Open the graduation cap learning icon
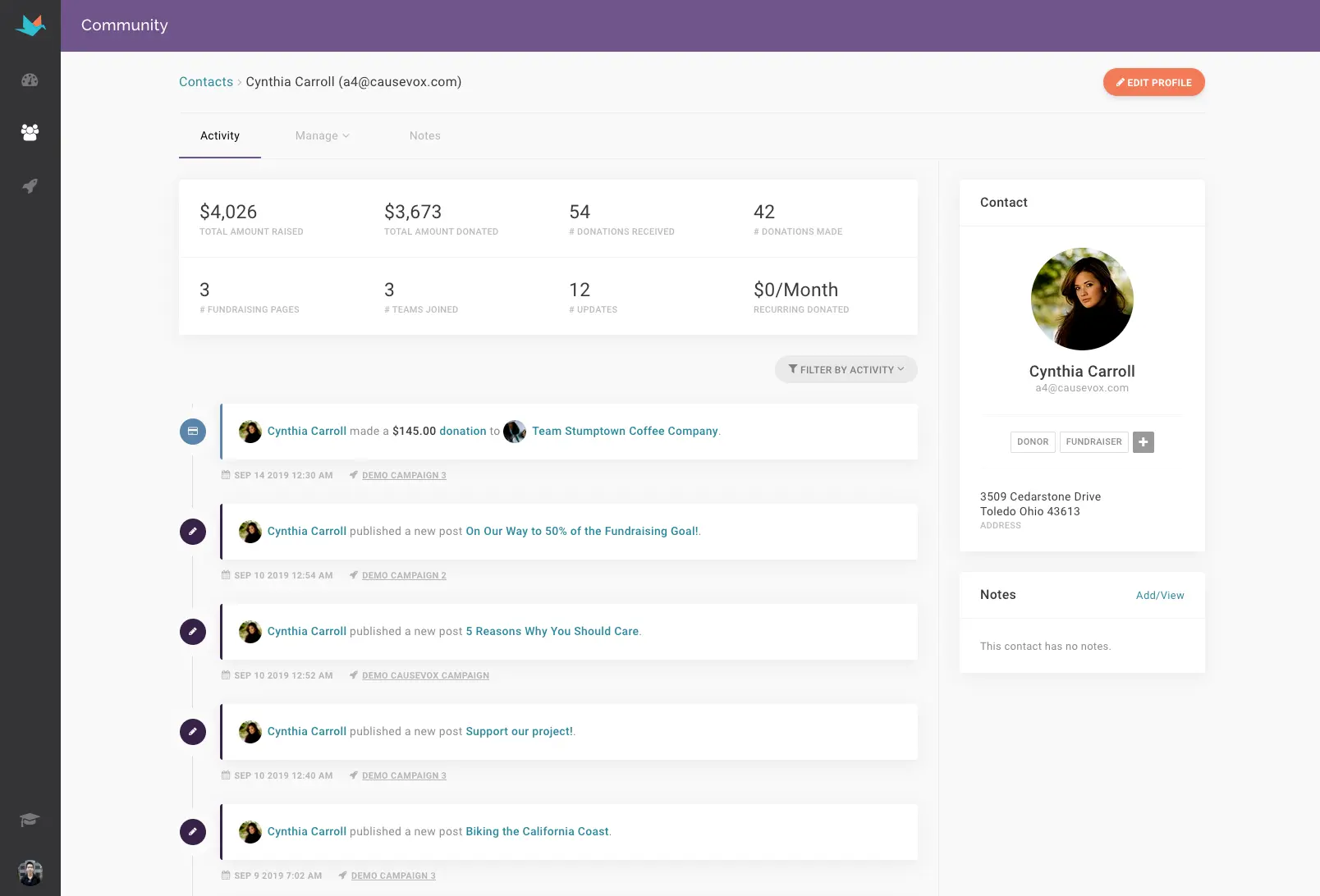The image size is (1320, 896). (30, 819)
